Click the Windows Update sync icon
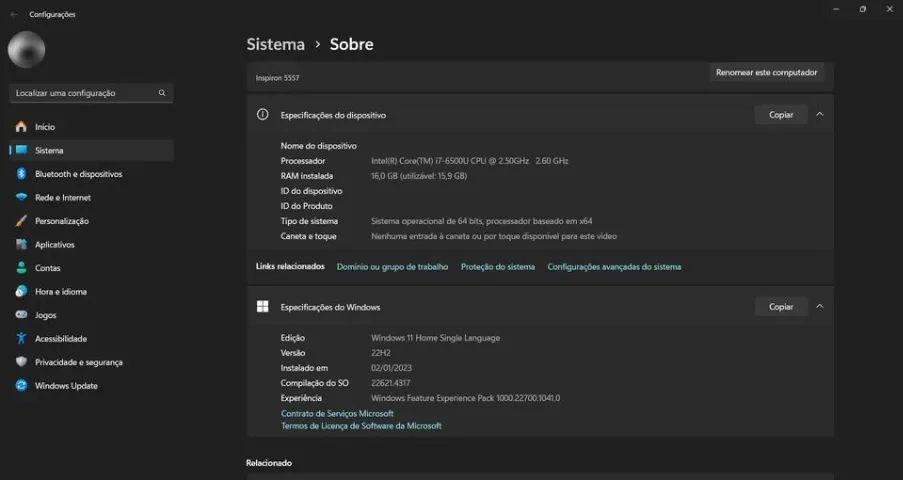This screenshot has width=903, height=480. [21, 385]
